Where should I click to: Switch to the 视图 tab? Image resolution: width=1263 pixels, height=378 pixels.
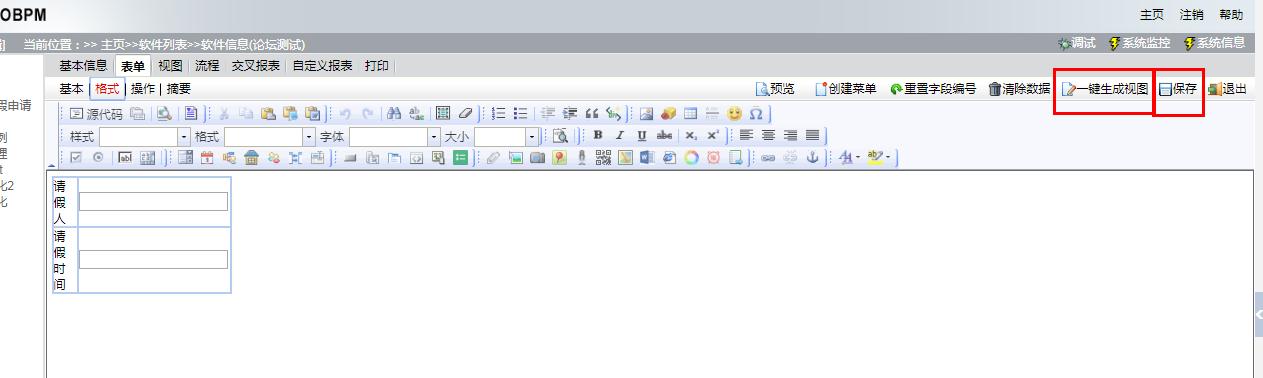[x=171, y=66]
